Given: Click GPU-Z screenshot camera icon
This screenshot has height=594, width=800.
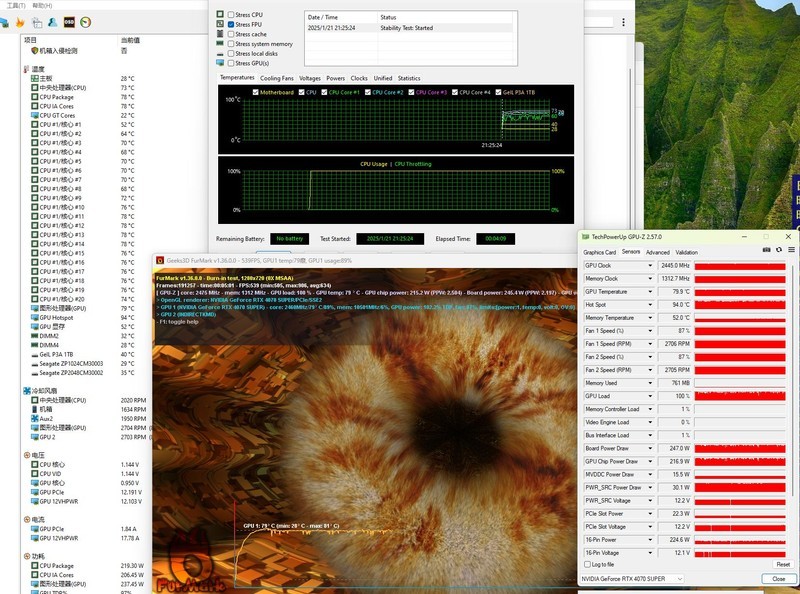Looking at the screenshot, I should click(766, 249).
